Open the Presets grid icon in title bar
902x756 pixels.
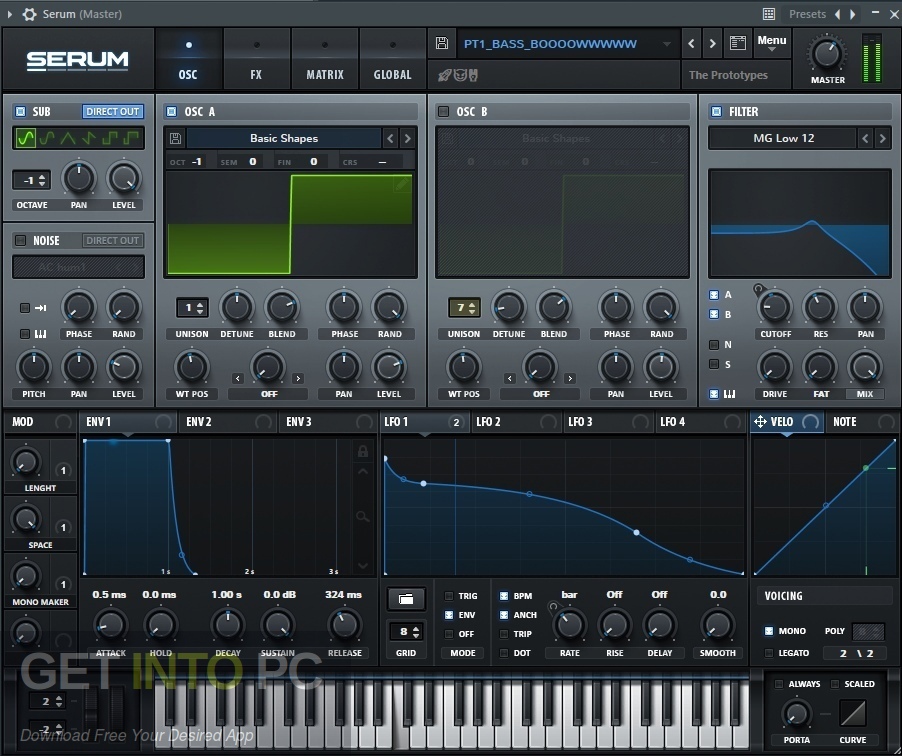pos(769,14)
